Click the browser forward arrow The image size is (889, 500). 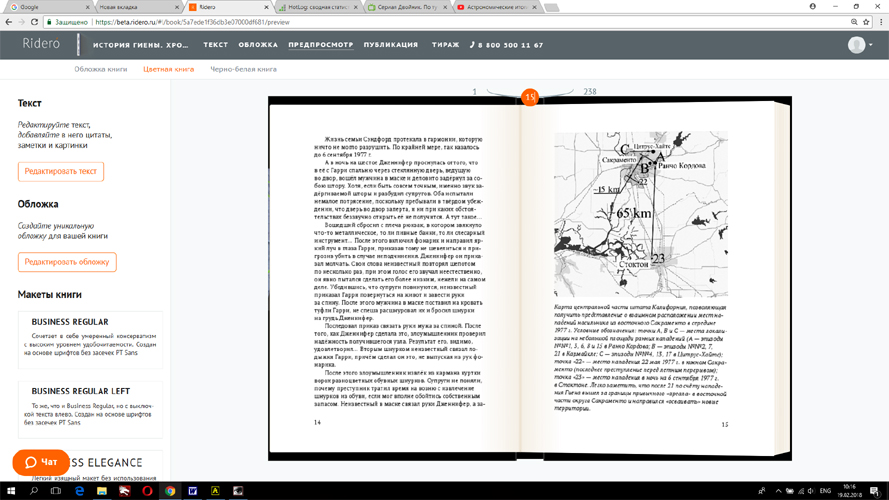[x=22, y=22]
